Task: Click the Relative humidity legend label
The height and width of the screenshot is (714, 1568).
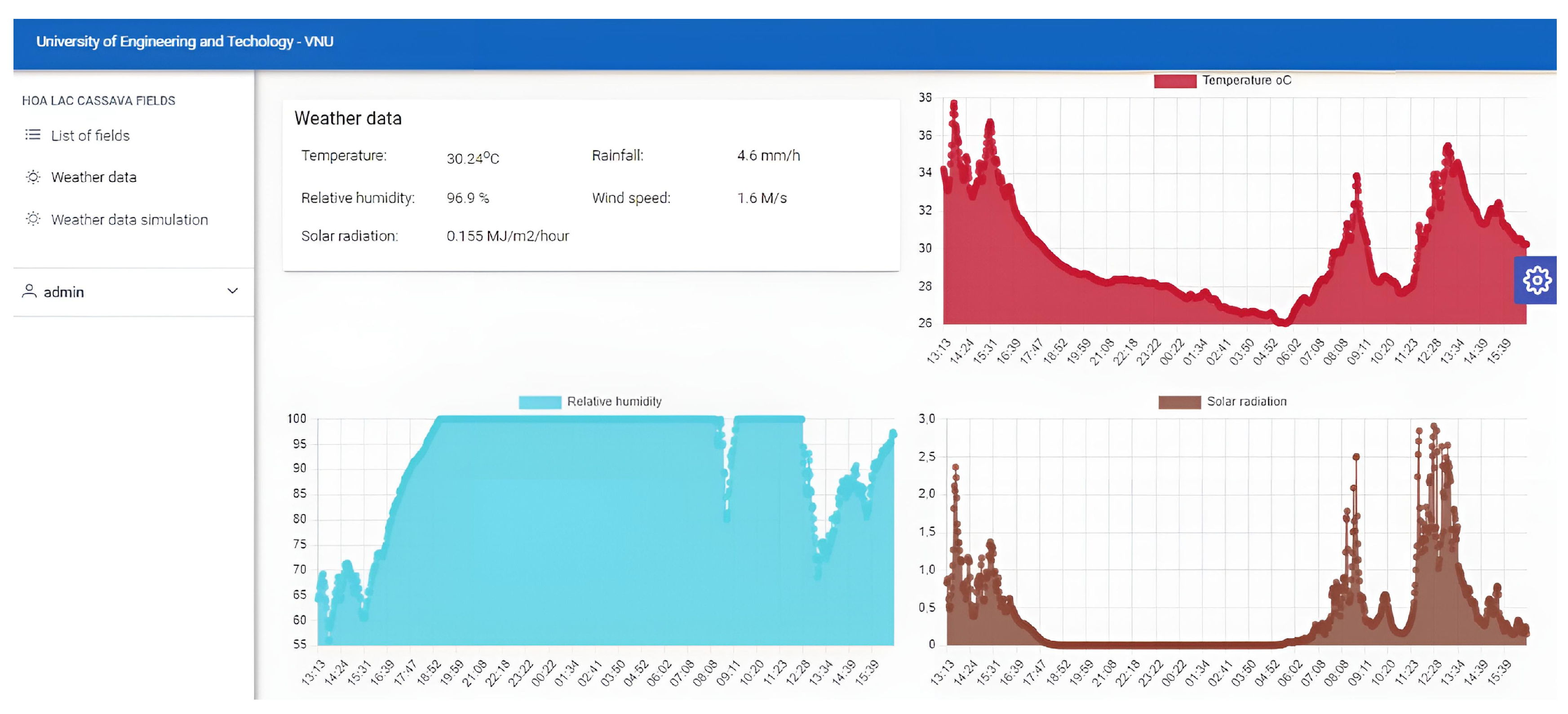Action: pos(614,401)
